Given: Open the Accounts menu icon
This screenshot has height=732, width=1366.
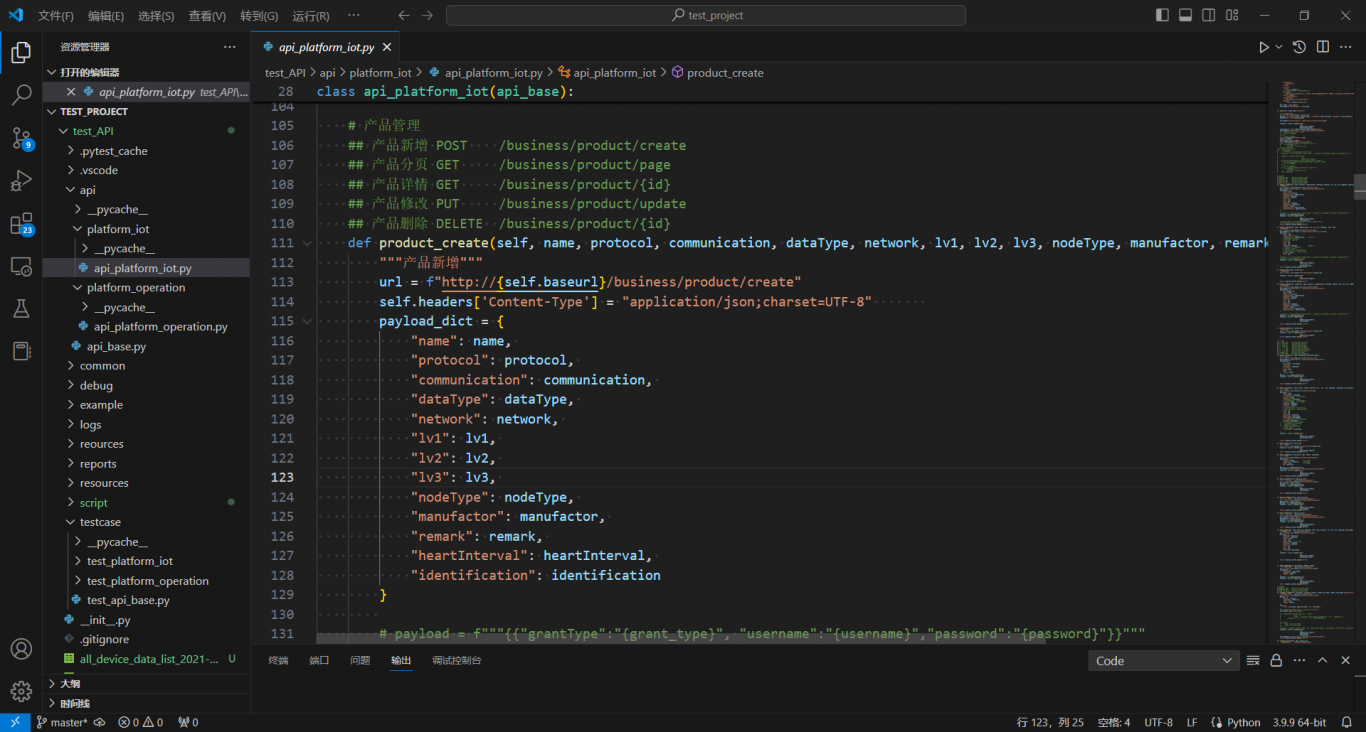Looking at the screenshot, I should coord(21,649).
